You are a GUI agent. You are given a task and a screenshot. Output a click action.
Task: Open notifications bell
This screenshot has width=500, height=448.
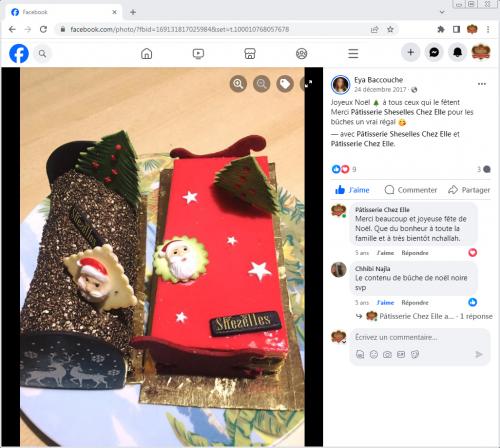[457, 53]
